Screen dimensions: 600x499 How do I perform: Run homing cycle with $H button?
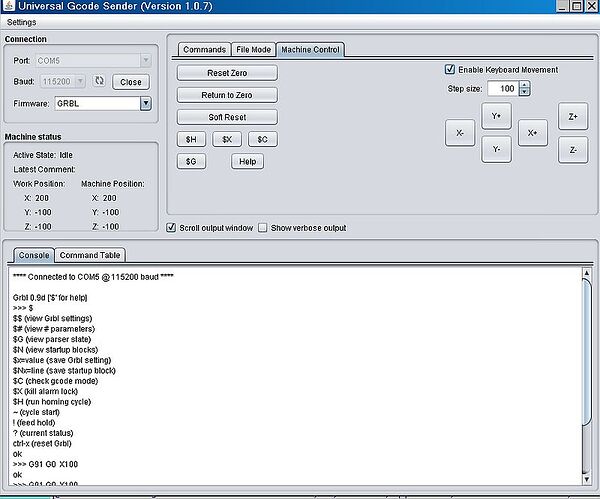[x=191, y=139]
